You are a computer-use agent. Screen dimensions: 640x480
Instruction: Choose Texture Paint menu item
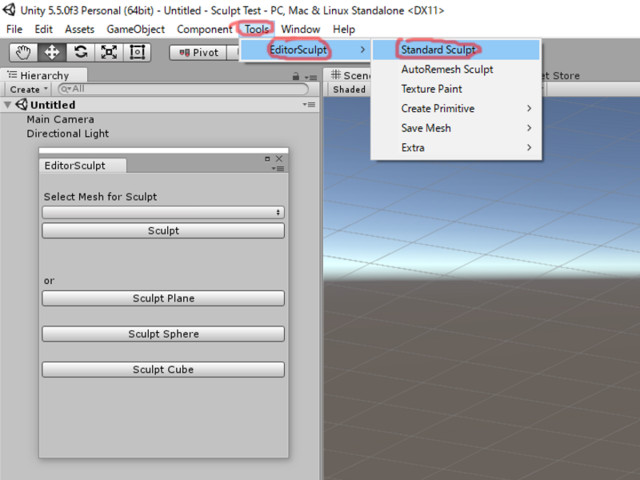pyautogui.click(x=456, y=89)
